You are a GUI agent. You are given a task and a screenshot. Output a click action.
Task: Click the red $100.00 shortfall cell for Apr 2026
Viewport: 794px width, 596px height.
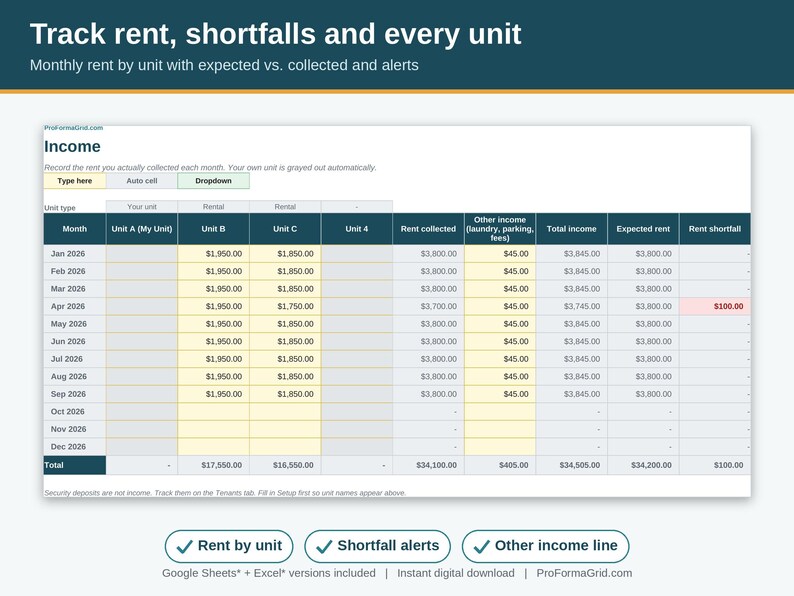[715, 306]
